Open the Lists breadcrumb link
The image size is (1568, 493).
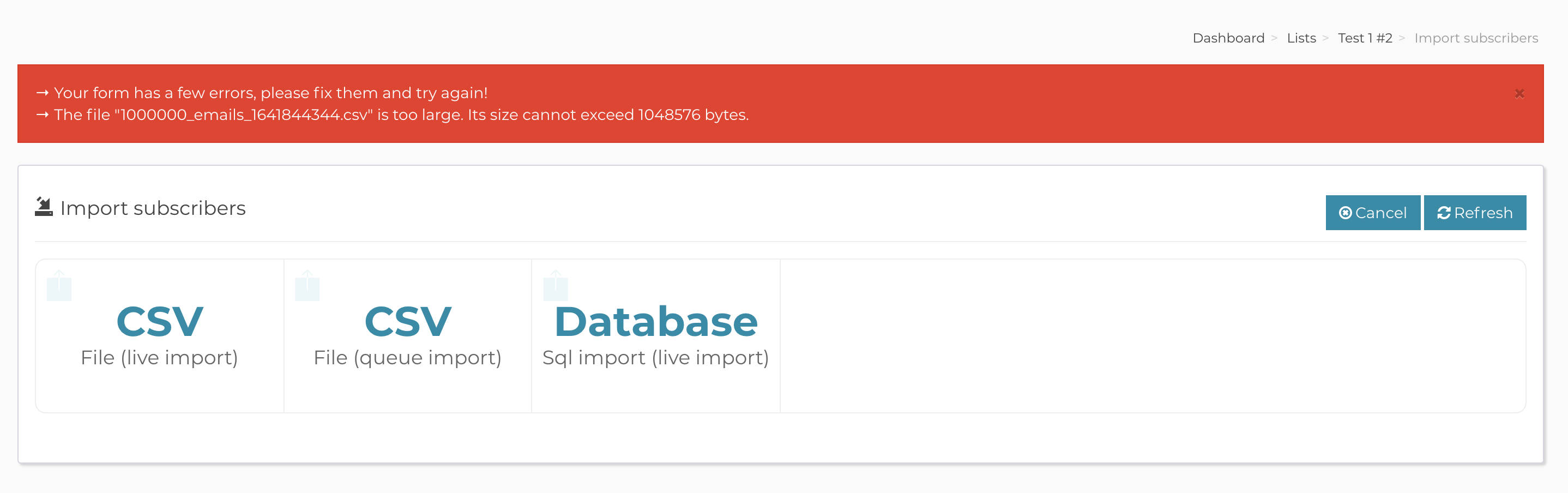point(1301,38)
